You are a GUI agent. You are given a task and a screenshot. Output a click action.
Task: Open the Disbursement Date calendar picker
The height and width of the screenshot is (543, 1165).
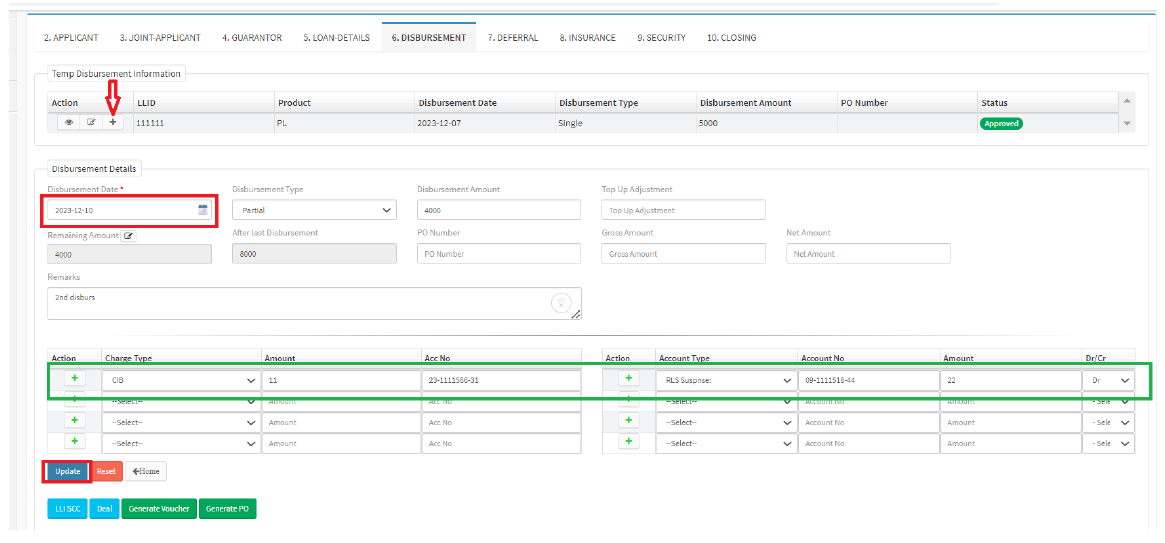coord(203,210)
